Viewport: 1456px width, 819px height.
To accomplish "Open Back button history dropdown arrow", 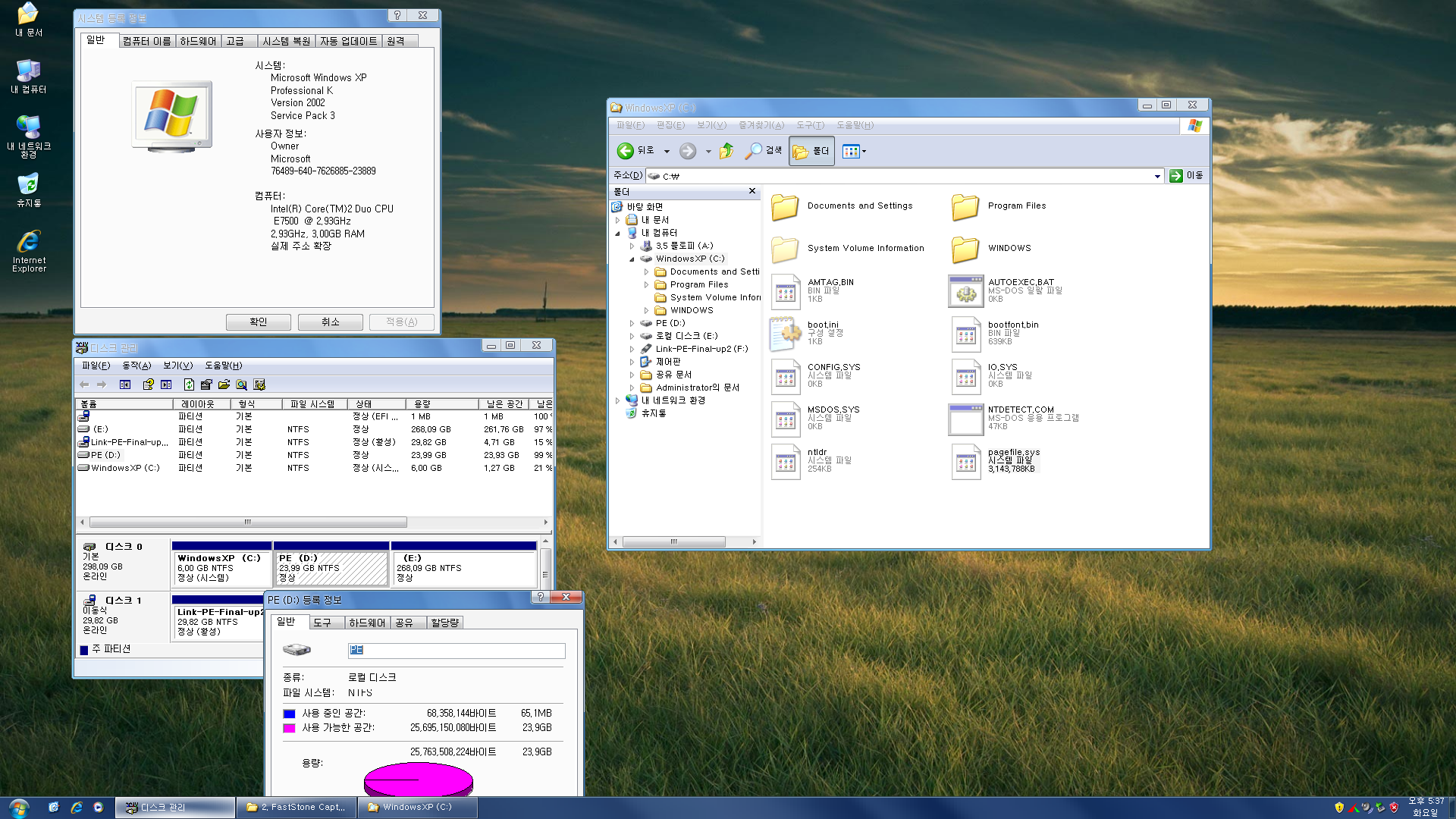I will [667, 151].
